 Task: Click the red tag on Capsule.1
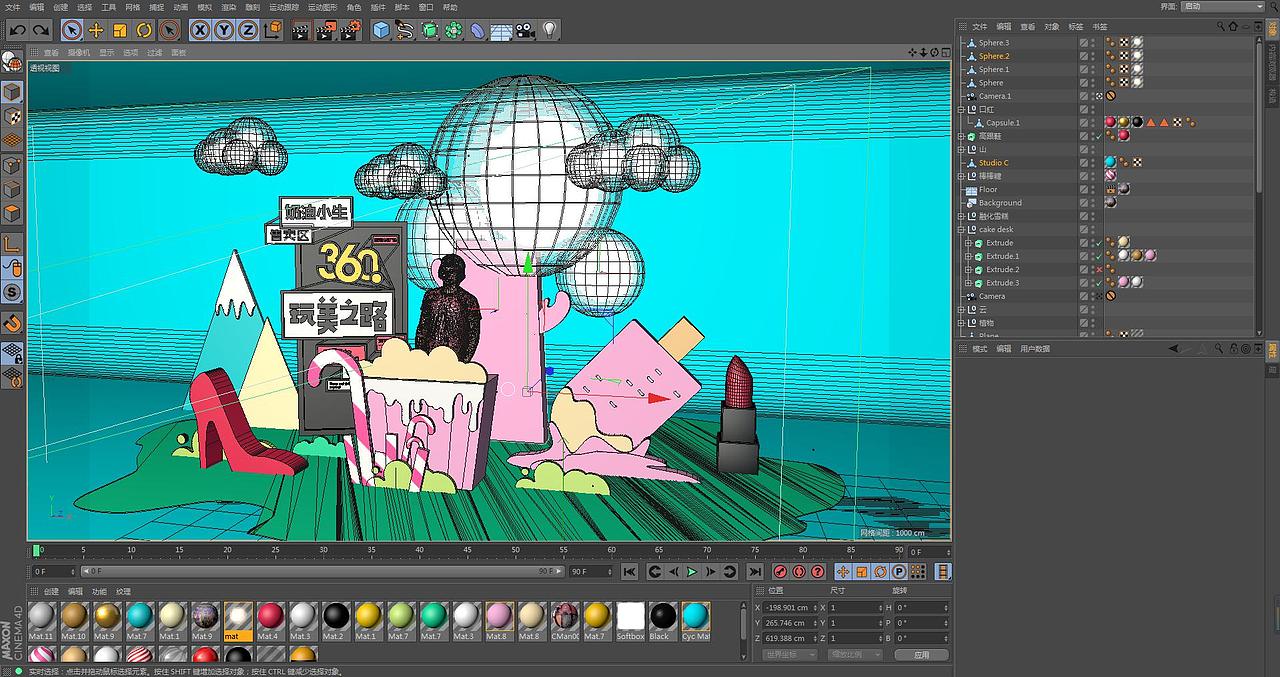pyautogui.click(x=1110, y=122)
